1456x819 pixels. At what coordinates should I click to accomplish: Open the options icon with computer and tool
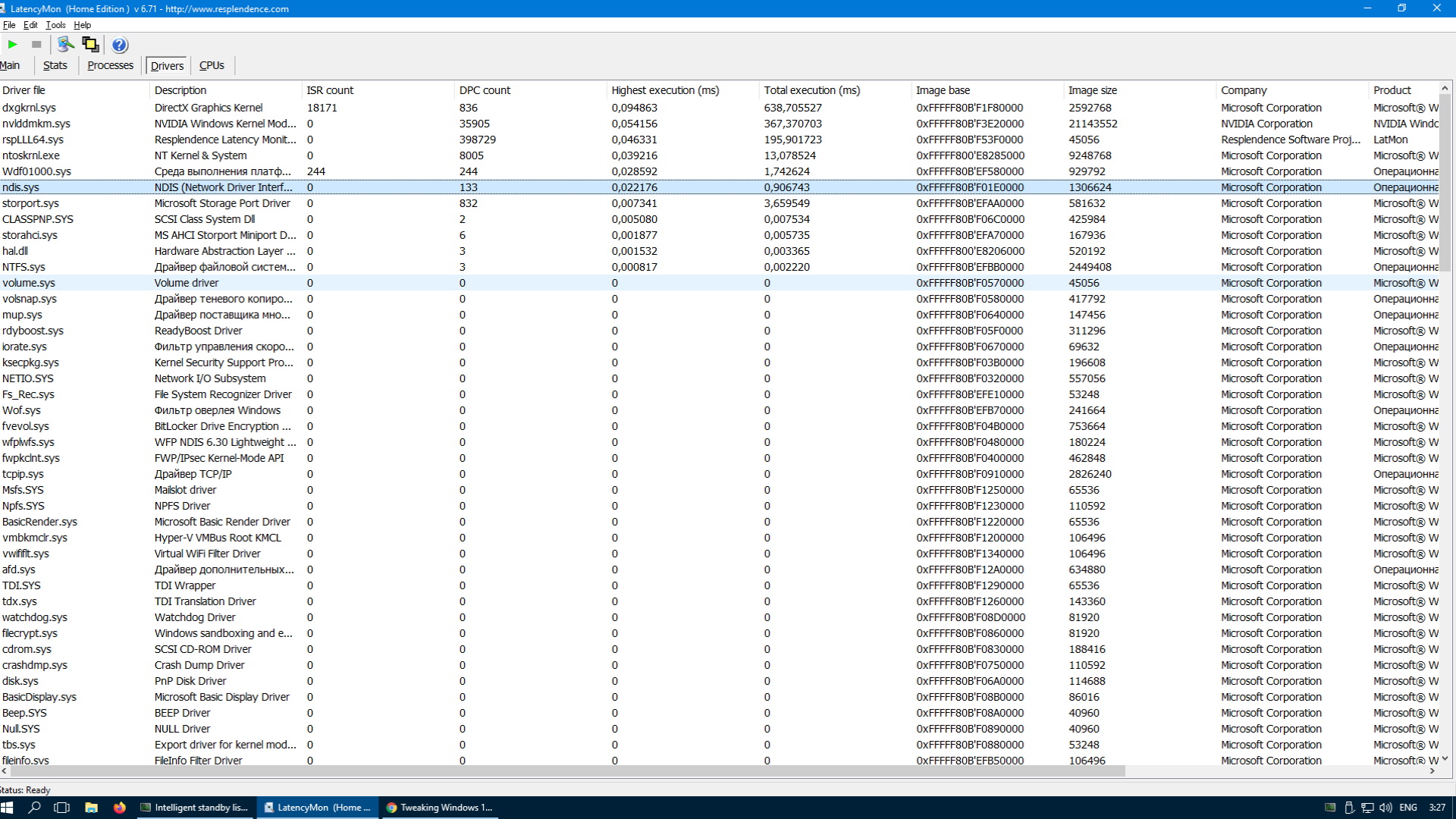(66, 45)
